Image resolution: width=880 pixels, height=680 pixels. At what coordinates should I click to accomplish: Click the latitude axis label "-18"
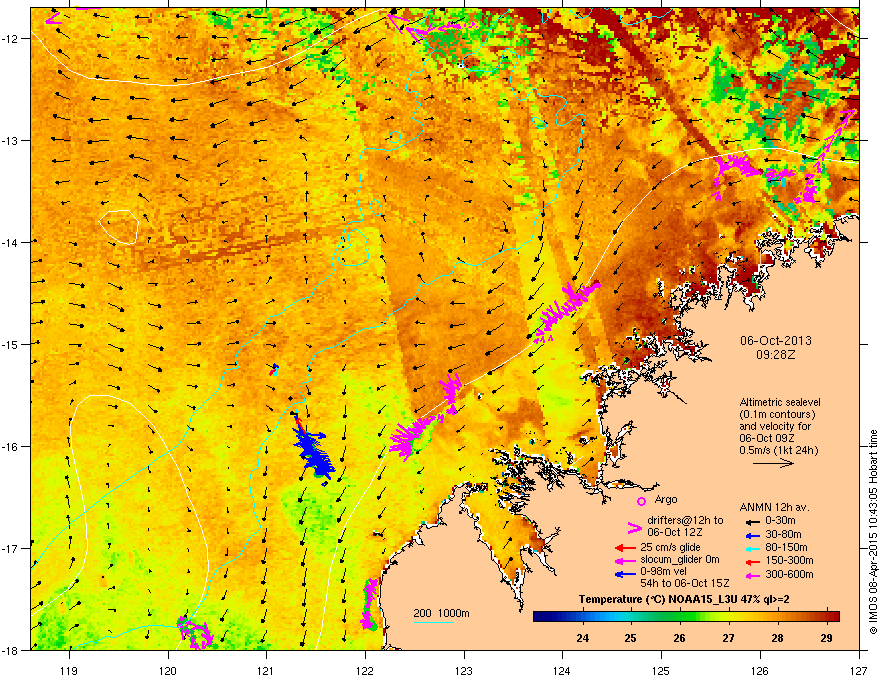[x=10, y=650]
